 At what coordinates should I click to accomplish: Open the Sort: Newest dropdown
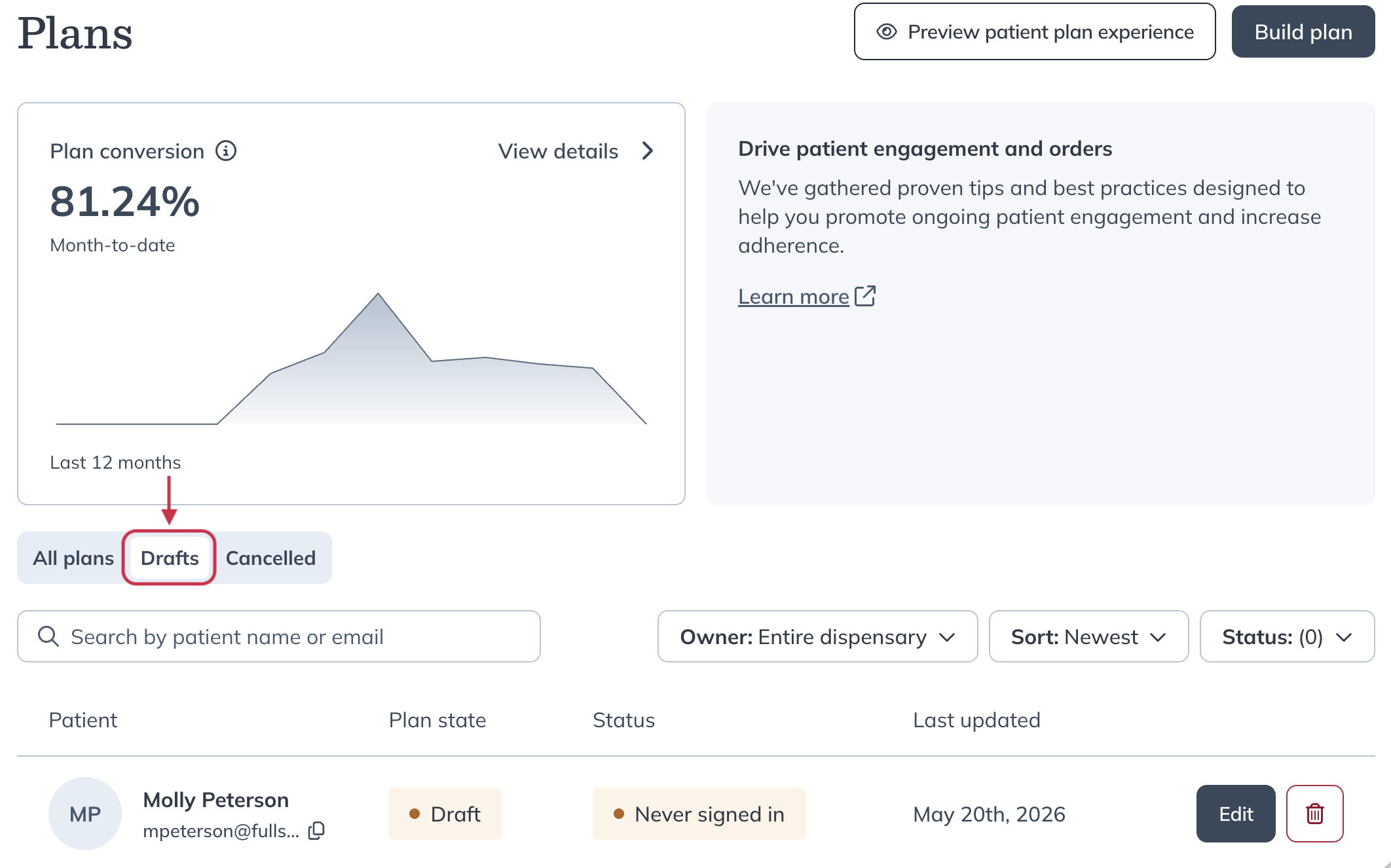tap(1088, 636)
